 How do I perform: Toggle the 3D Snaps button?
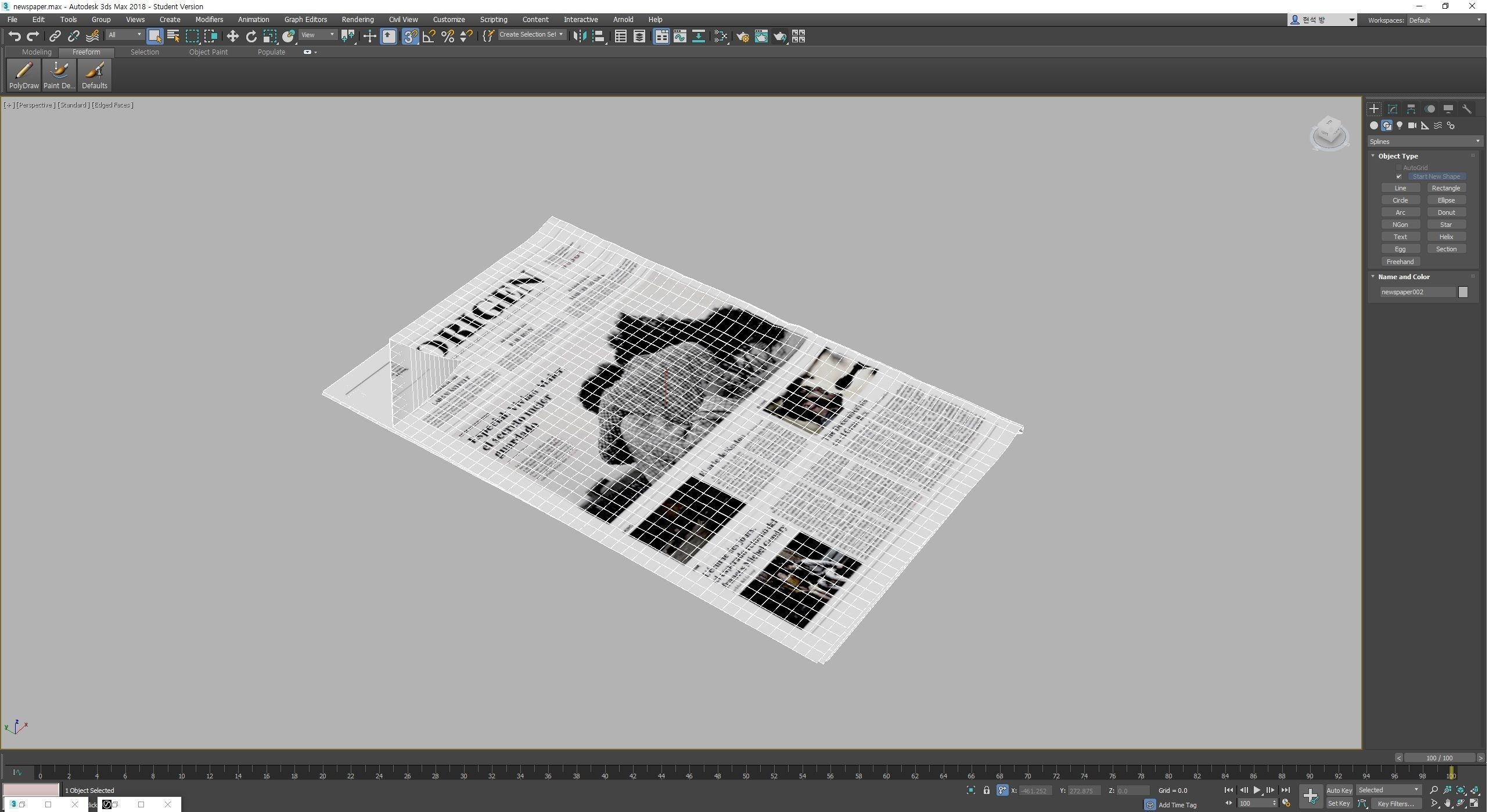tap(410, 37)
